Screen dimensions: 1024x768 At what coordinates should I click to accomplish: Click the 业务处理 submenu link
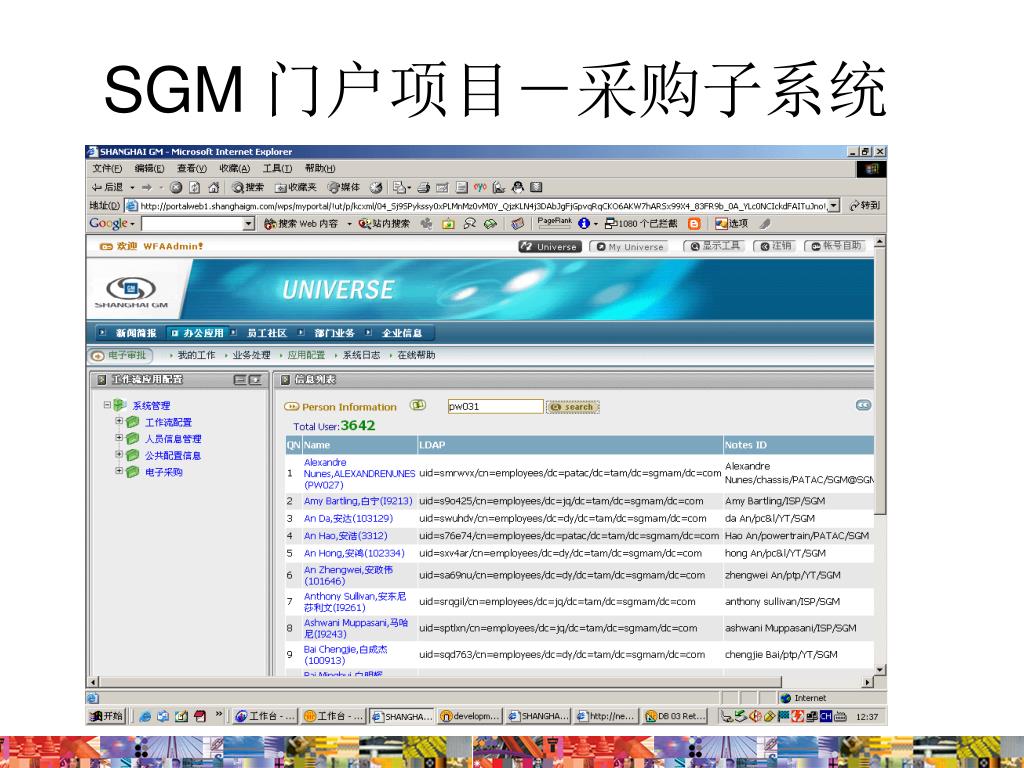click(251, 355)
